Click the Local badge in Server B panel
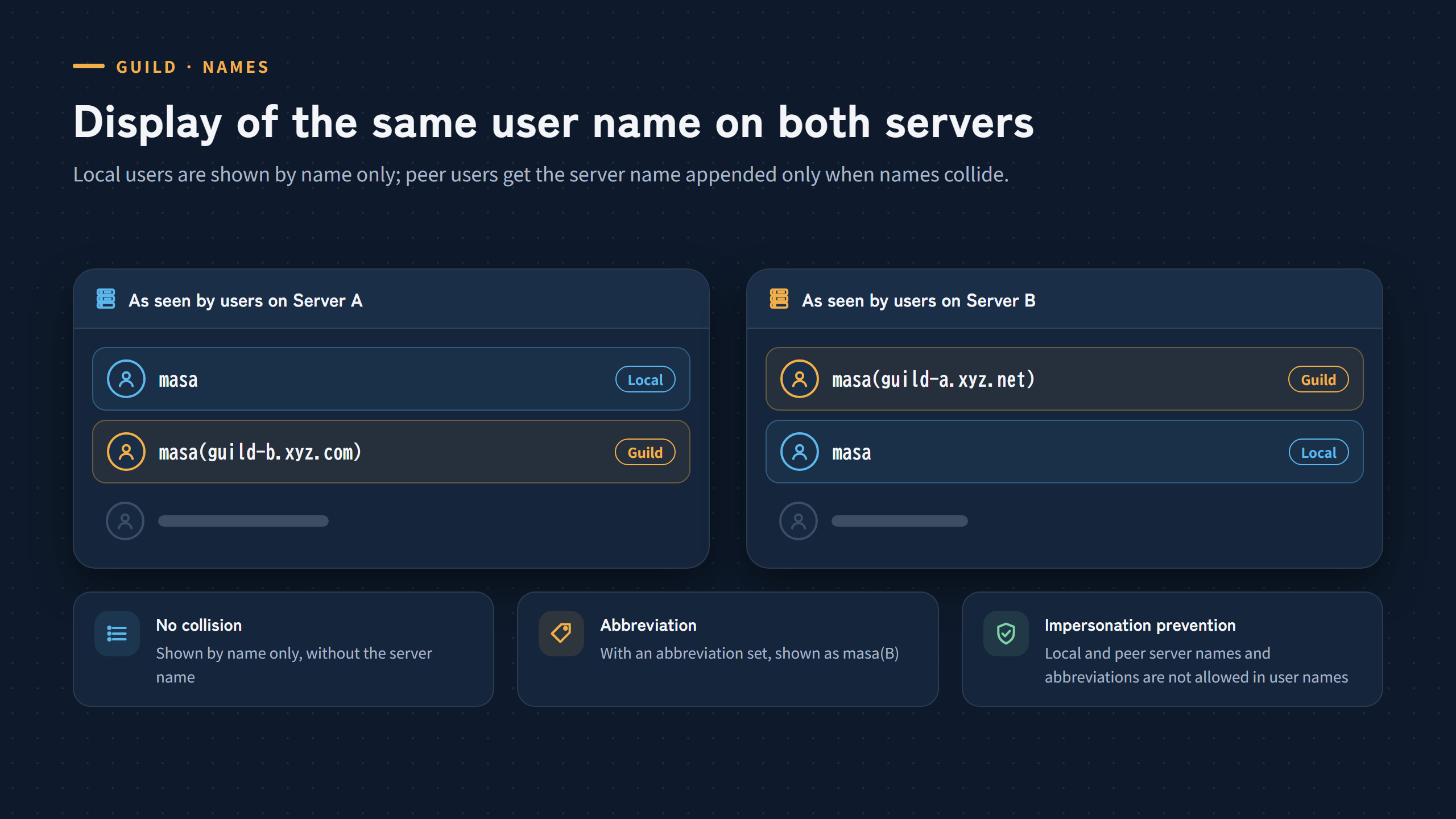1456x819 pixels. coord(1319,452)
